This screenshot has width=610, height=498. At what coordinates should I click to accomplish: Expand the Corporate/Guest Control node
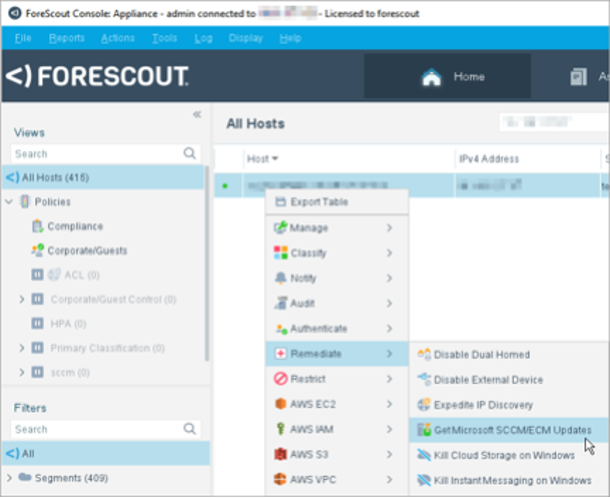coord(22,299)
